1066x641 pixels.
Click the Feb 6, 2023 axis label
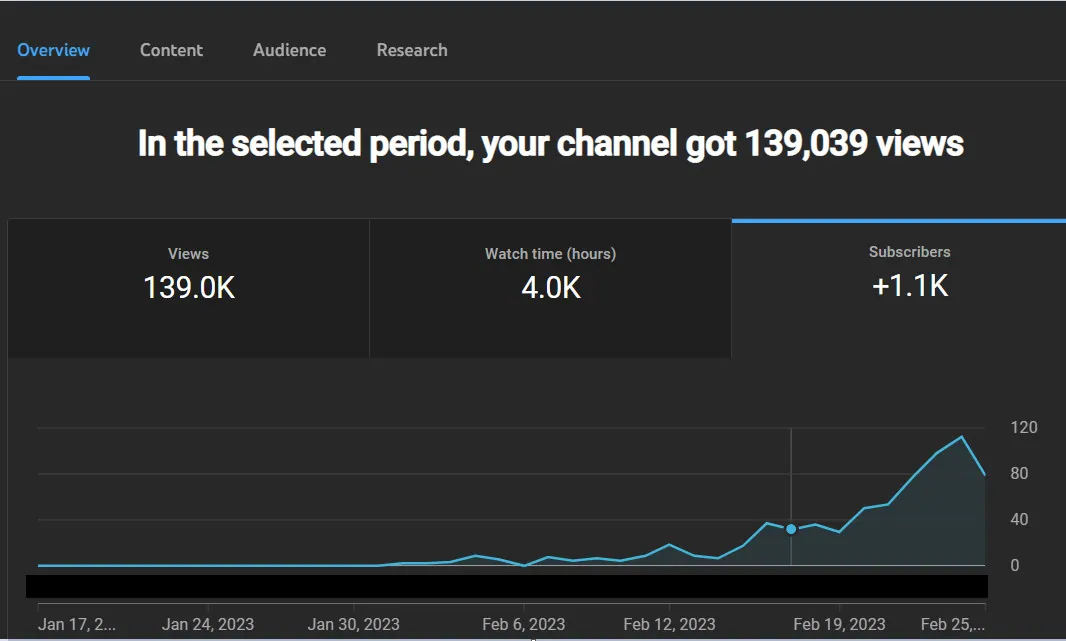[523, 624]
